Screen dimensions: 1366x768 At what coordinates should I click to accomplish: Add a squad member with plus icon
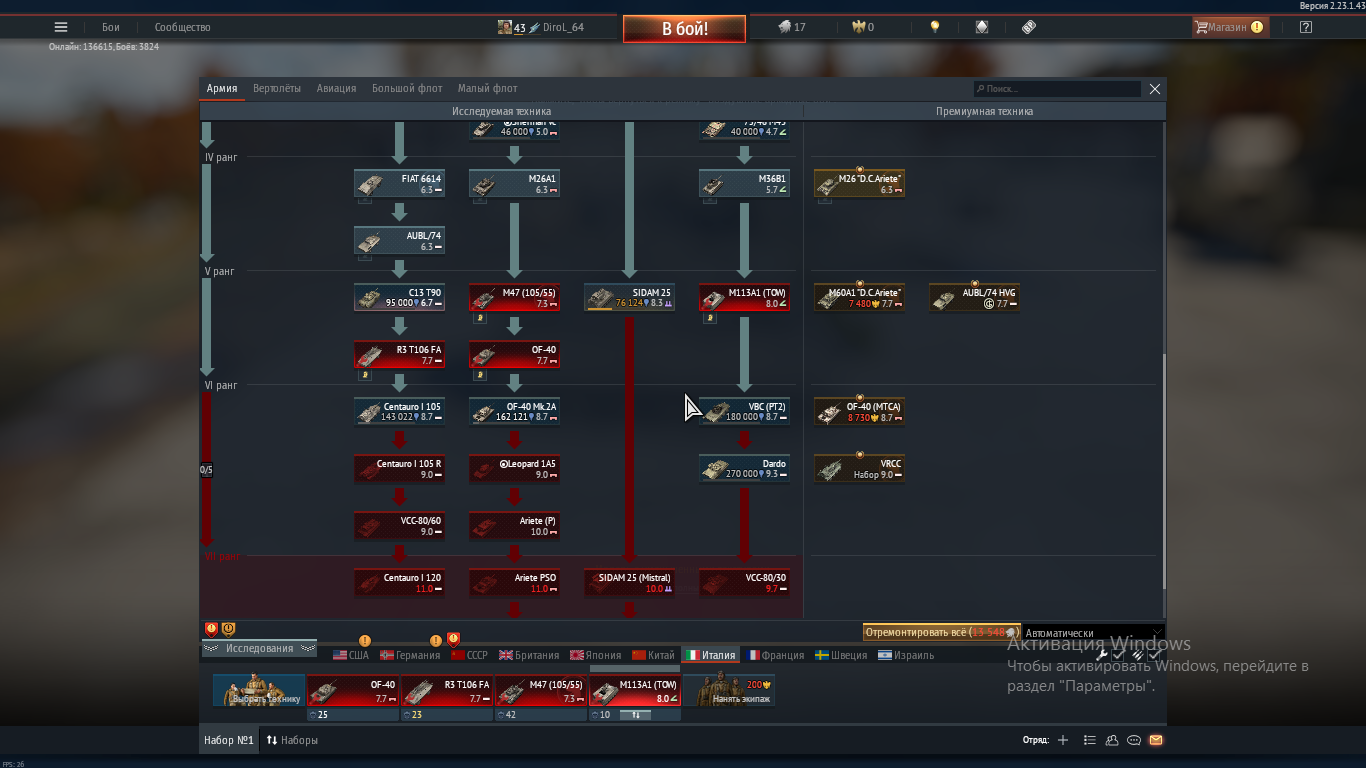1063,740
